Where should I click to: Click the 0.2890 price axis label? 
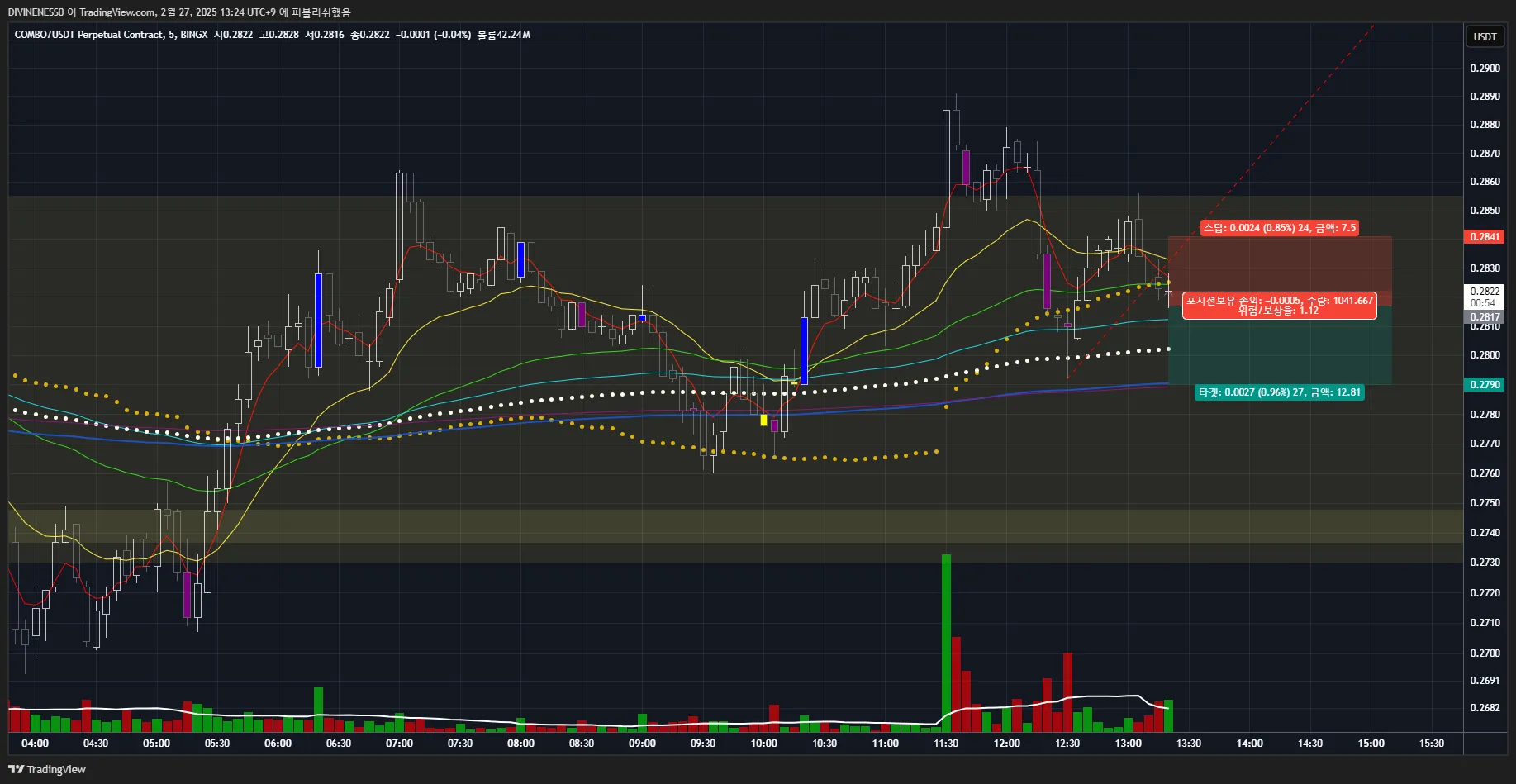point(1485,97)
